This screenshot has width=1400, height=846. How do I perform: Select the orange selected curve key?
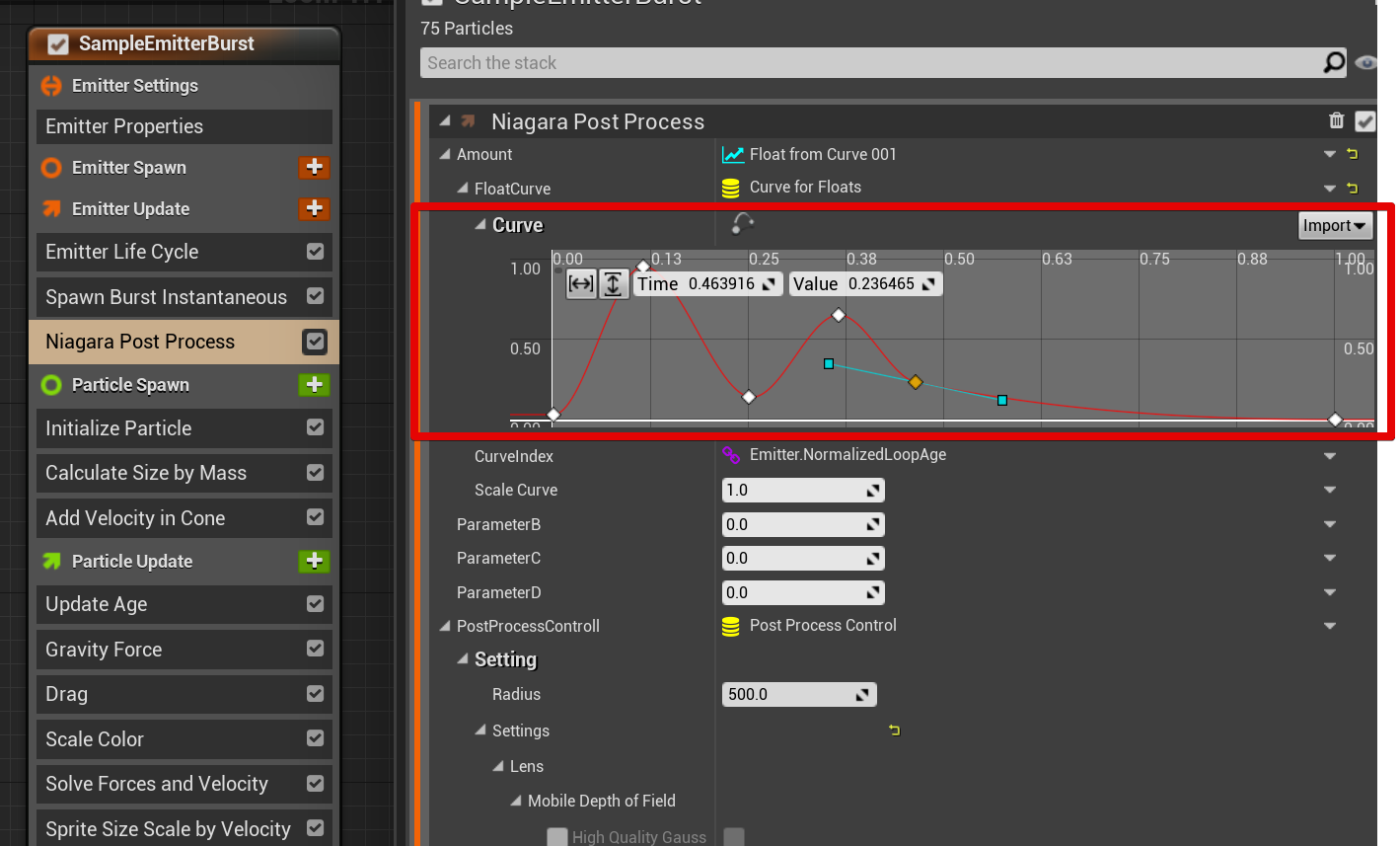coord(916,382)
